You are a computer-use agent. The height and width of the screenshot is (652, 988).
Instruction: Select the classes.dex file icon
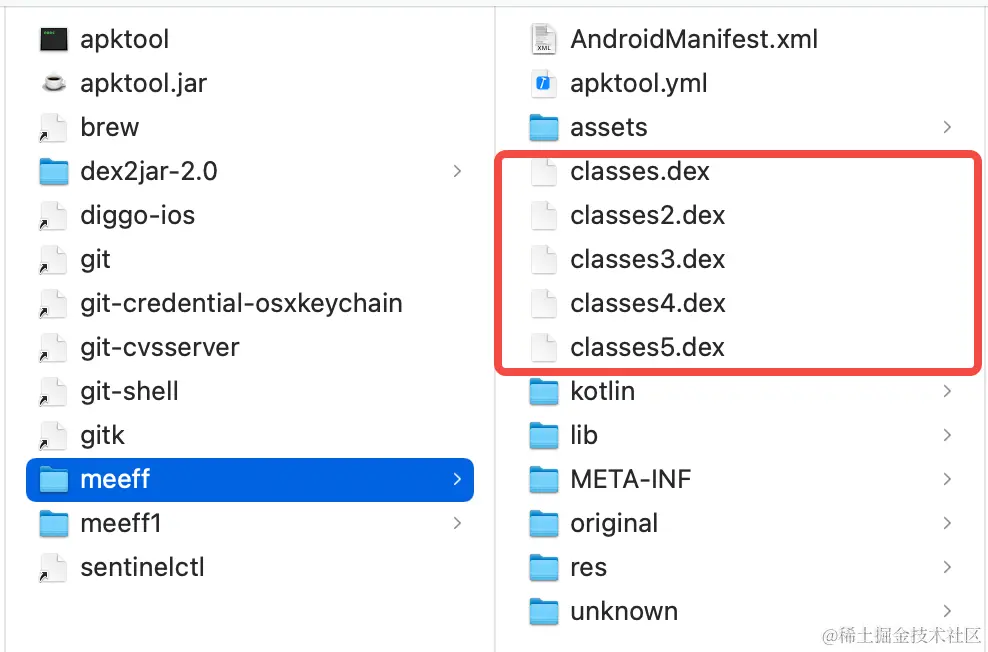pos(544,171)
